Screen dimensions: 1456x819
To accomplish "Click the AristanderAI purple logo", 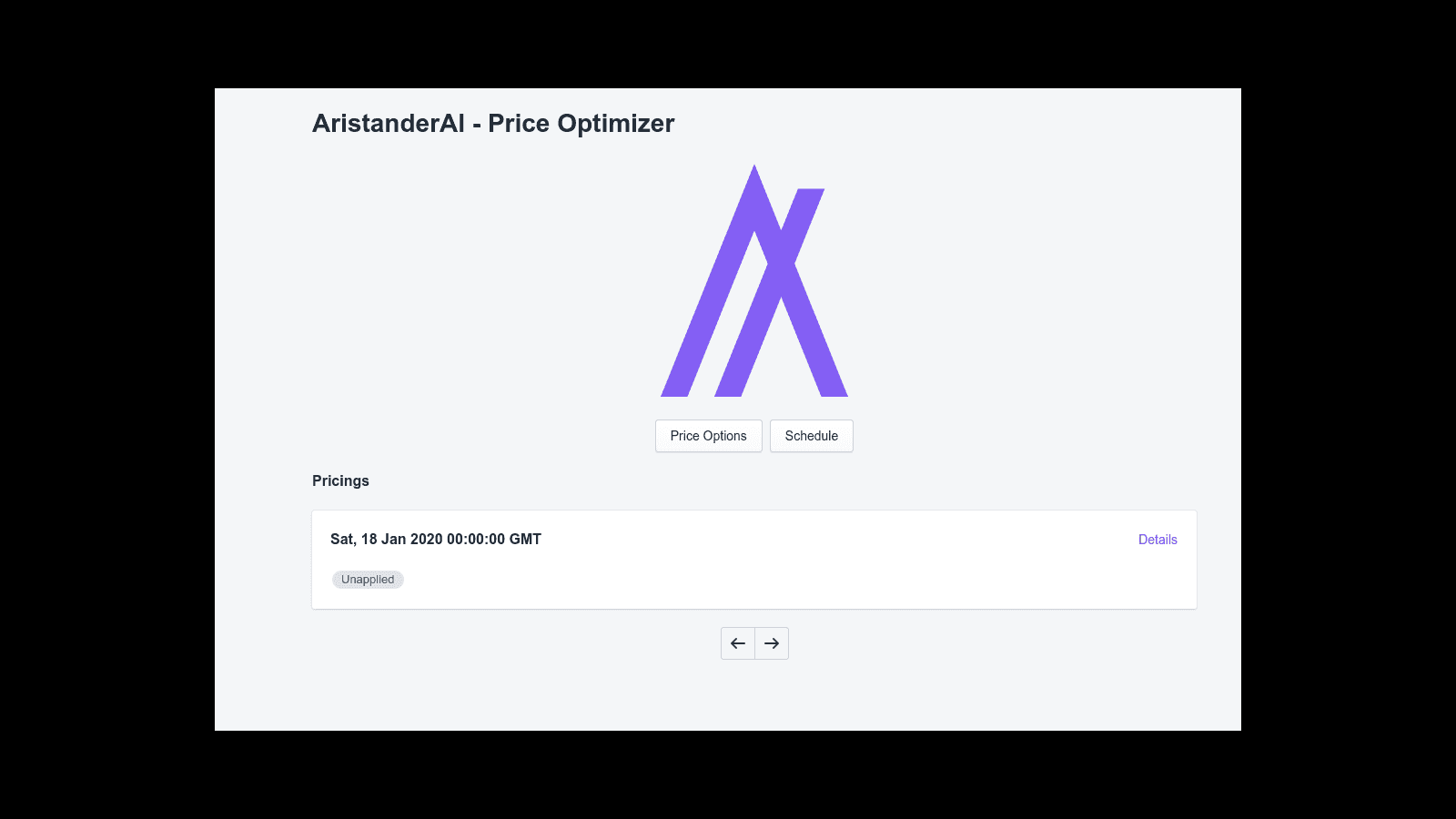I will (x=754, y=279).
